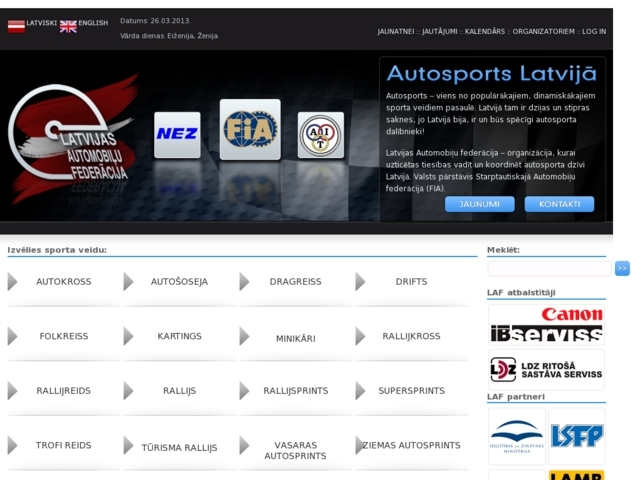Click the arrow icon beside VASARAS AUTOSPRINTS
Image resolution: width=640 pixels, height=480 pixels.
244,445
